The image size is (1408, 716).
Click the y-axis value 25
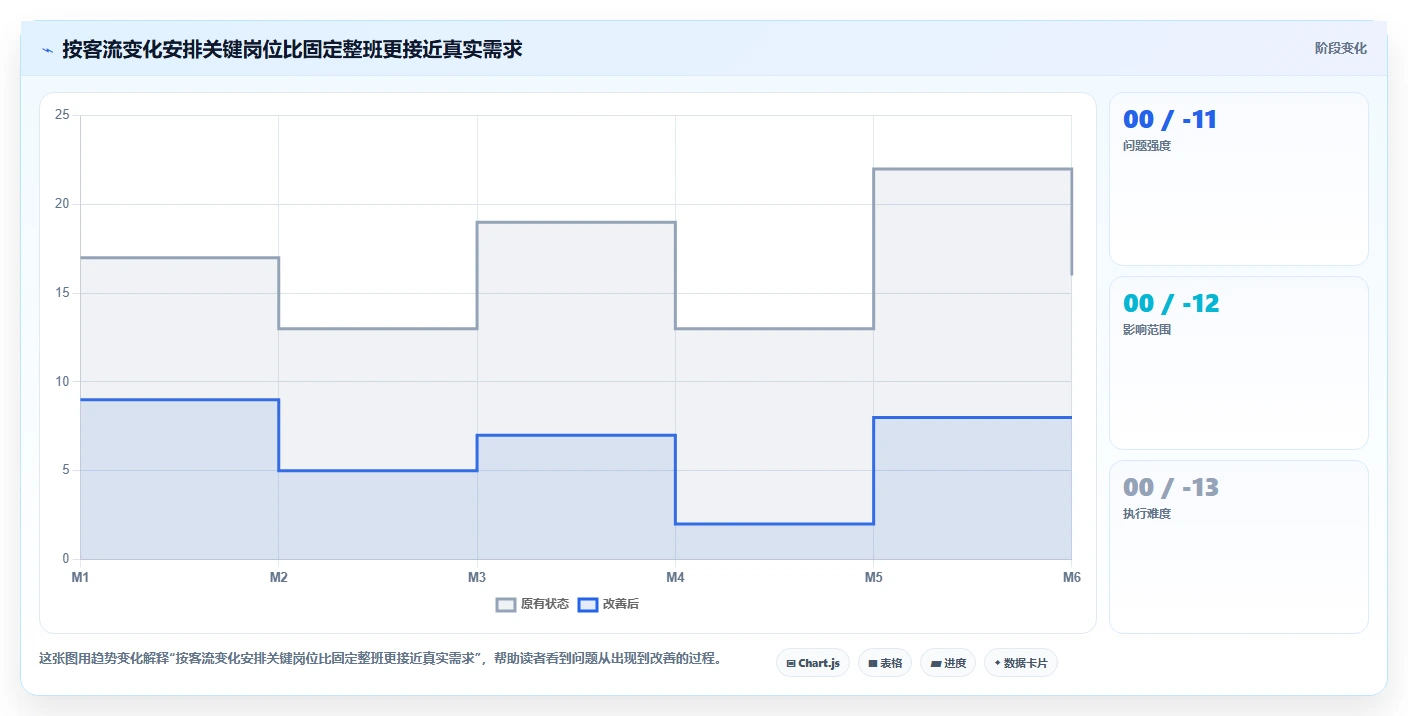coord(62,115)
